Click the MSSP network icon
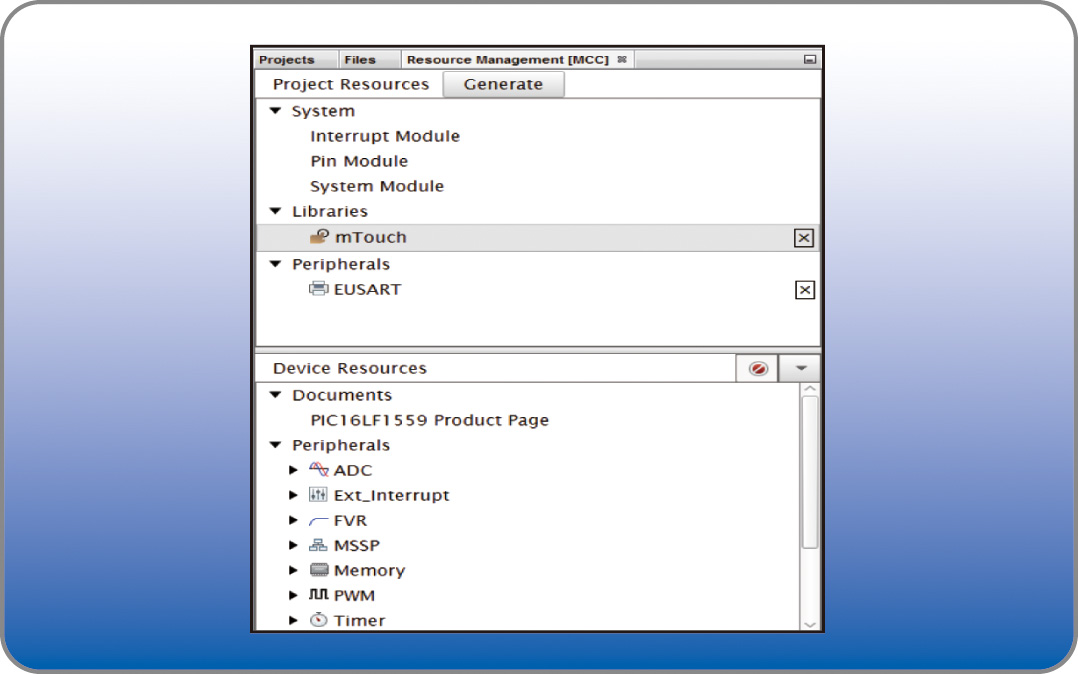The height and width of the screenshot is (674, 1078). pyautogui.click(x=319, y=546)
